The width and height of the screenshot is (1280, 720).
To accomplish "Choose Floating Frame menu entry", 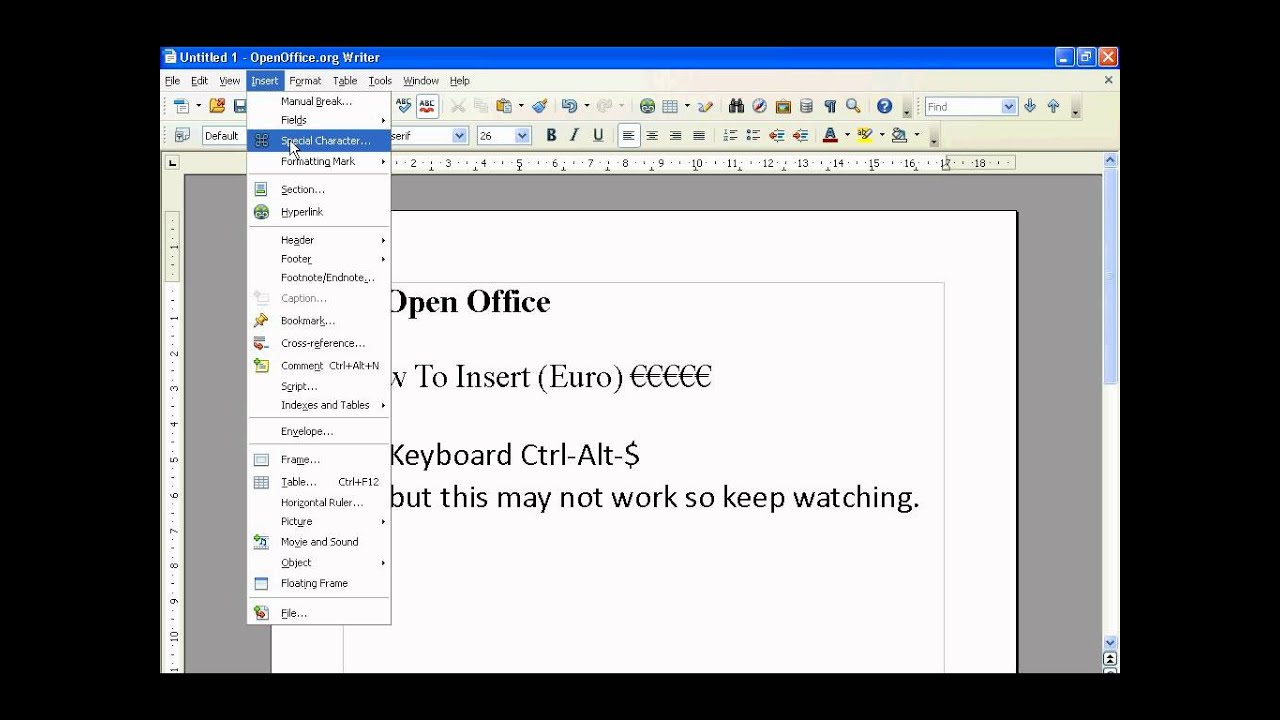I will [x=318, y=583].
